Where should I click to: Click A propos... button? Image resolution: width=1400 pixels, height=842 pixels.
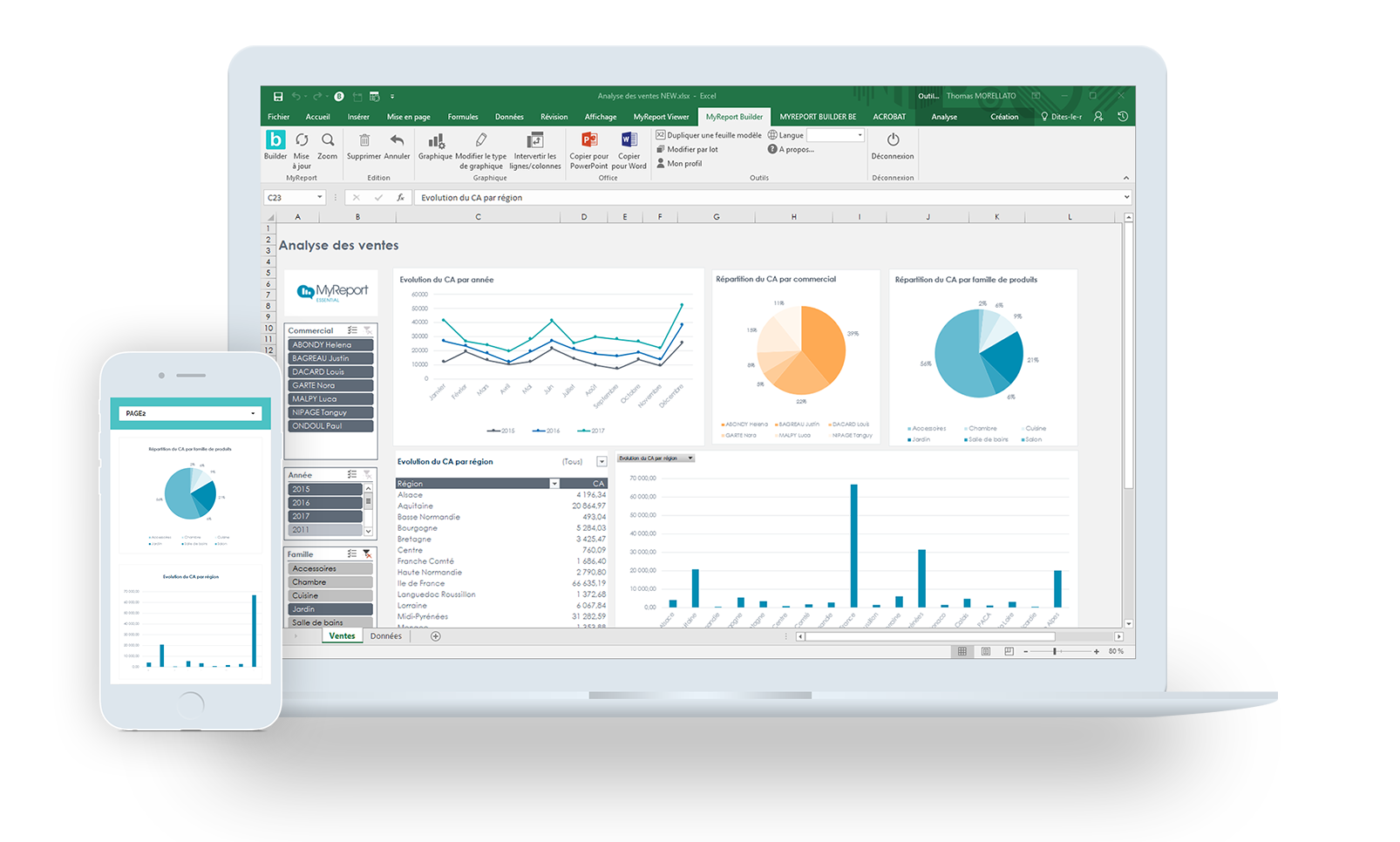[792, 149]
